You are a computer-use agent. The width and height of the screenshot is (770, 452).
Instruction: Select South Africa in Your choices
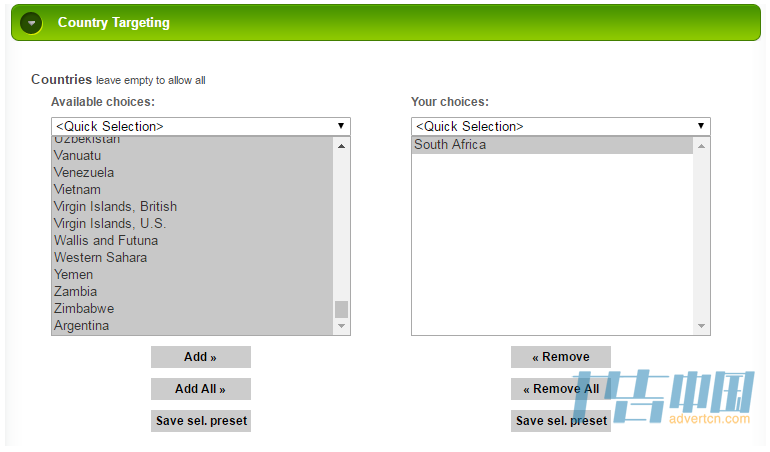[x=552, y=145]
